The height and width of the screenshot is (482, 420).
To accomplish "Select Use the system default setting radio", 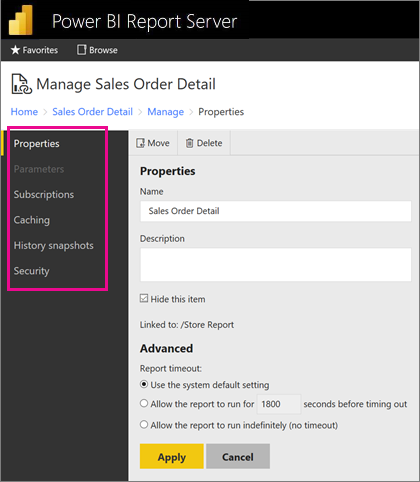I will point(144,384).
